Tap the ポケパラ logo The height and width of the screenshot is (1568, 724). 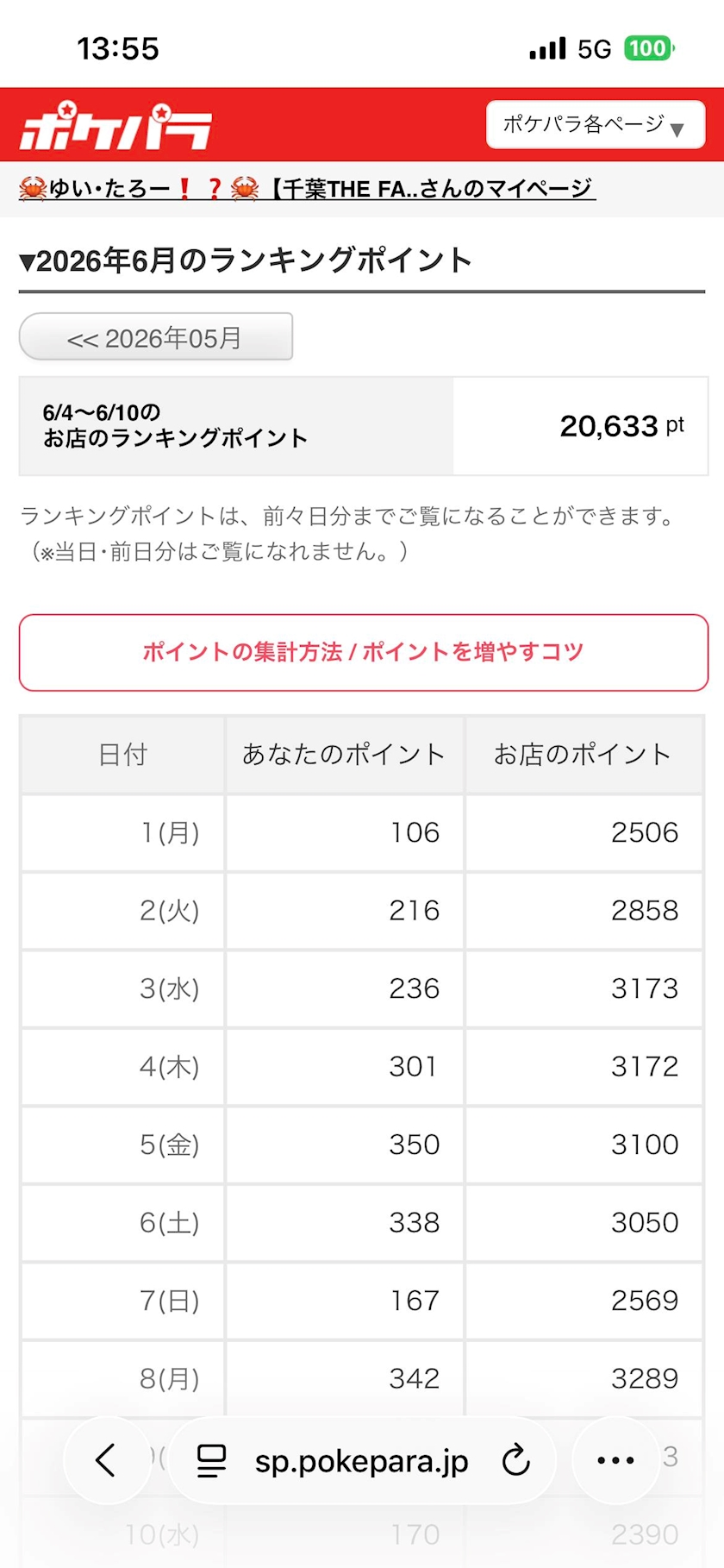point(115,127)
